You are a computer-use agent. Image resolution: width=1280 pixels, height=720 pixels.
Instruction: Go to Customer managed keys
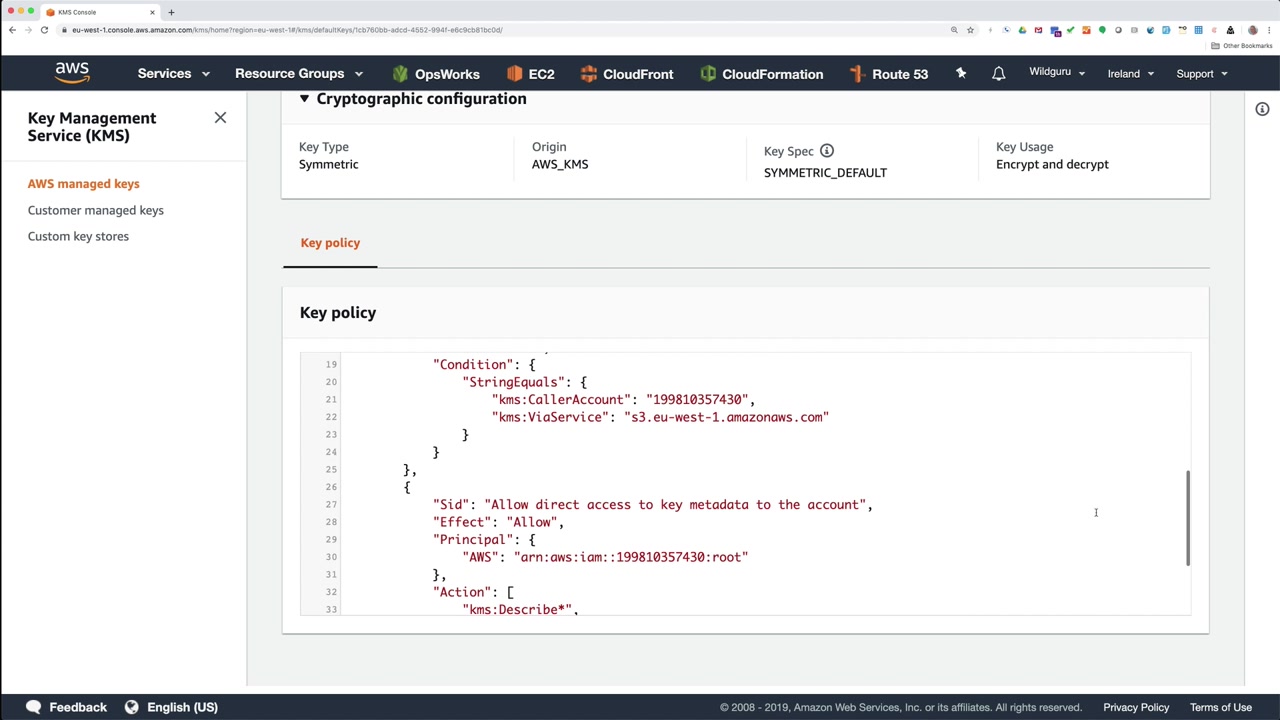tap(96, 210)
